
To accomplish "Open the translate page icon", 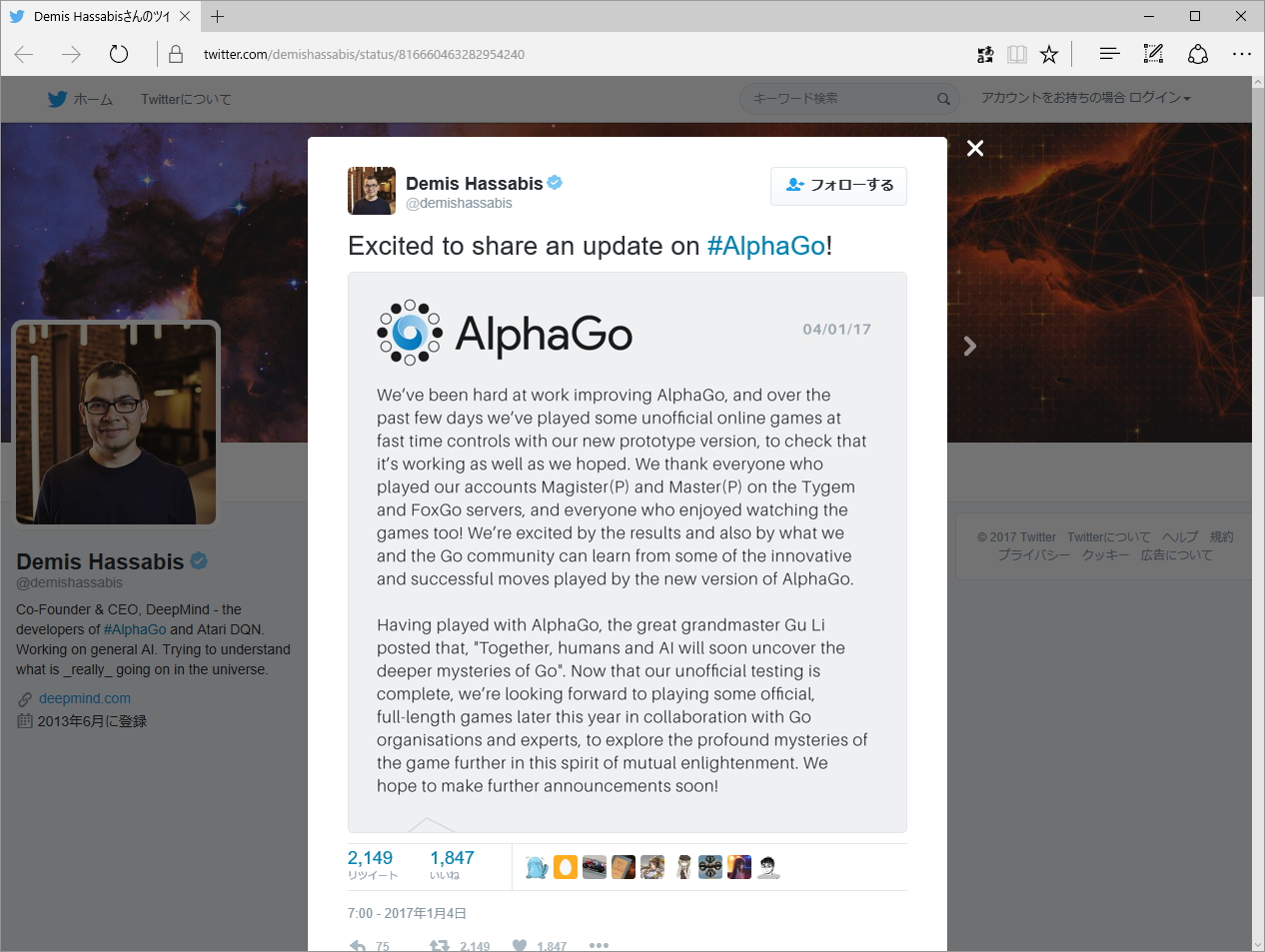I will 985,54.
